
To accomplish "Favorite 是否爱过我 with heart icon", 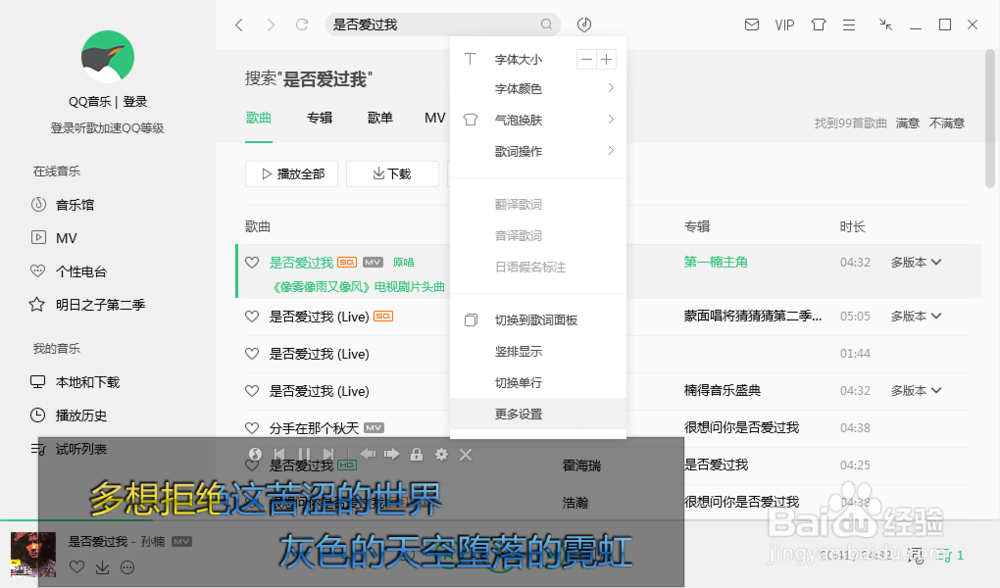I will (251, 262).
